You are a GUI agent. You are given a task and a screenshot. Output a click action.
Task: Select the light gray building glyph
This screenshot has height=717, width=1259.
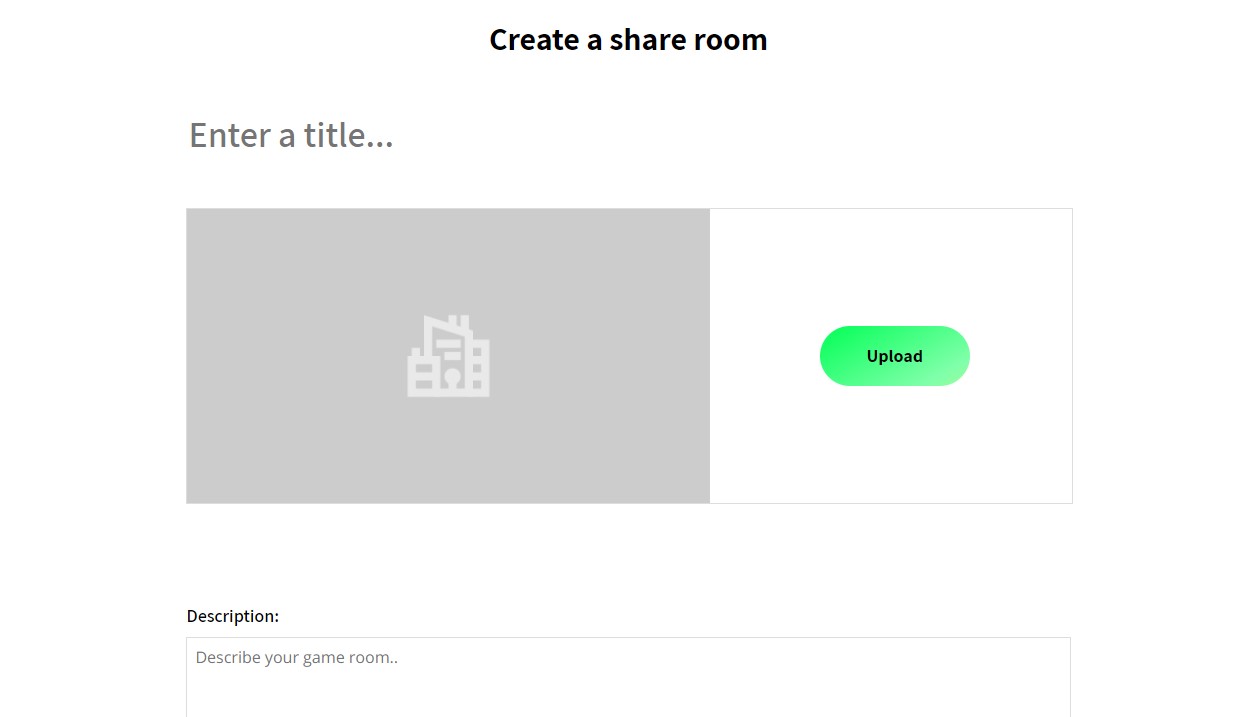tap(448, 356)
